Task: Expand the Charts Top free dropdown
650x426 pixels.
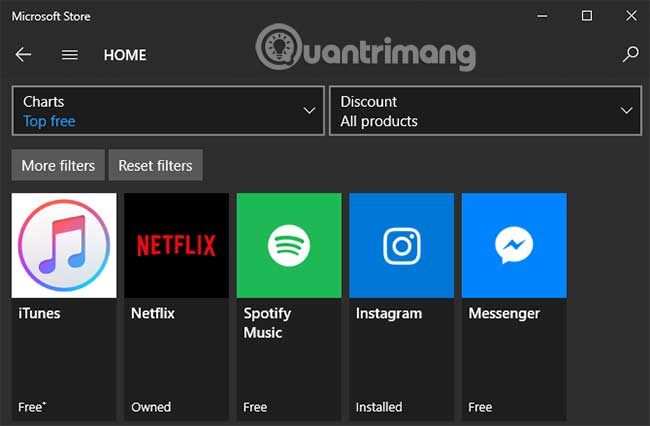Action: pyautogui.click(x=168, y=111)
